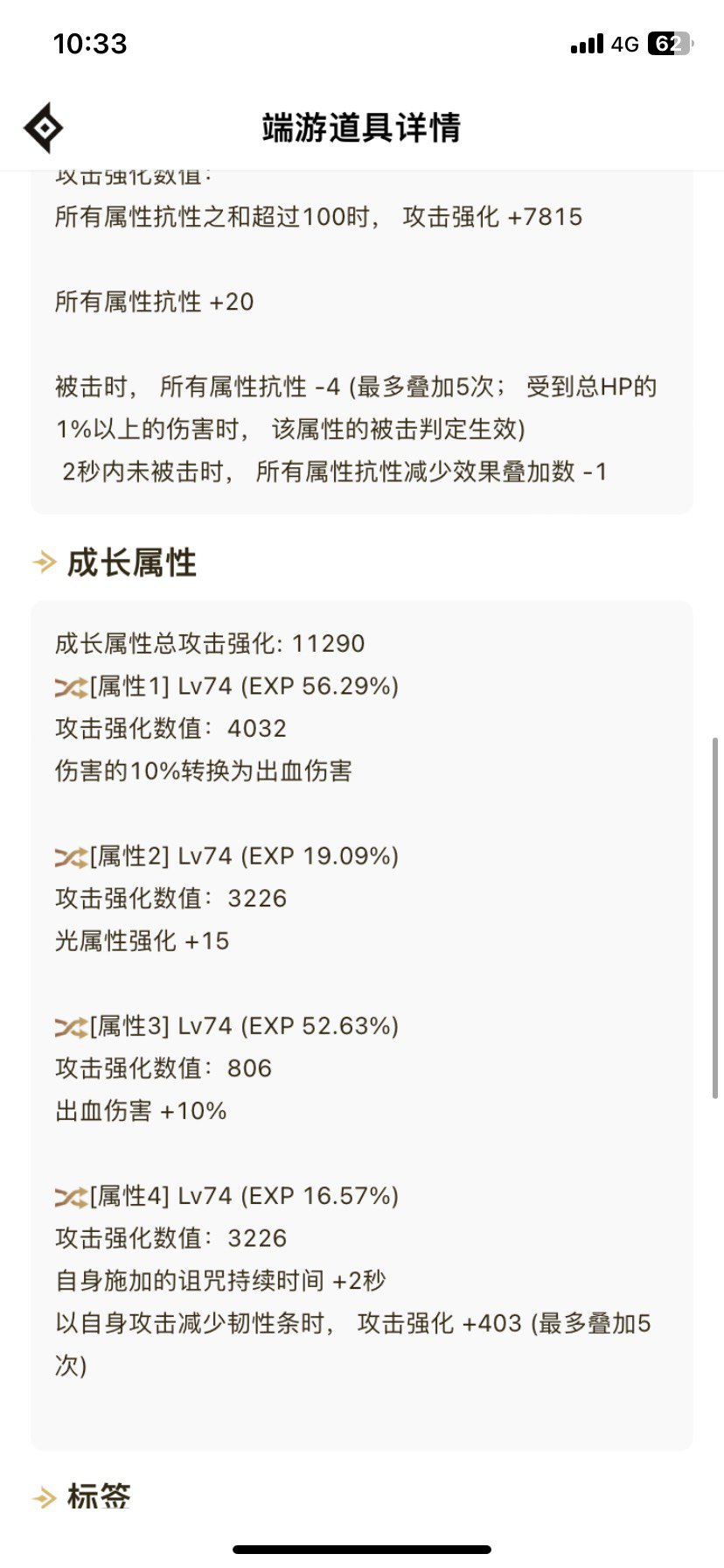Viewport: 724px width, 1568px height.
Task: Tap the 所有属性抗性 +20 line
Action: (155, 303)
